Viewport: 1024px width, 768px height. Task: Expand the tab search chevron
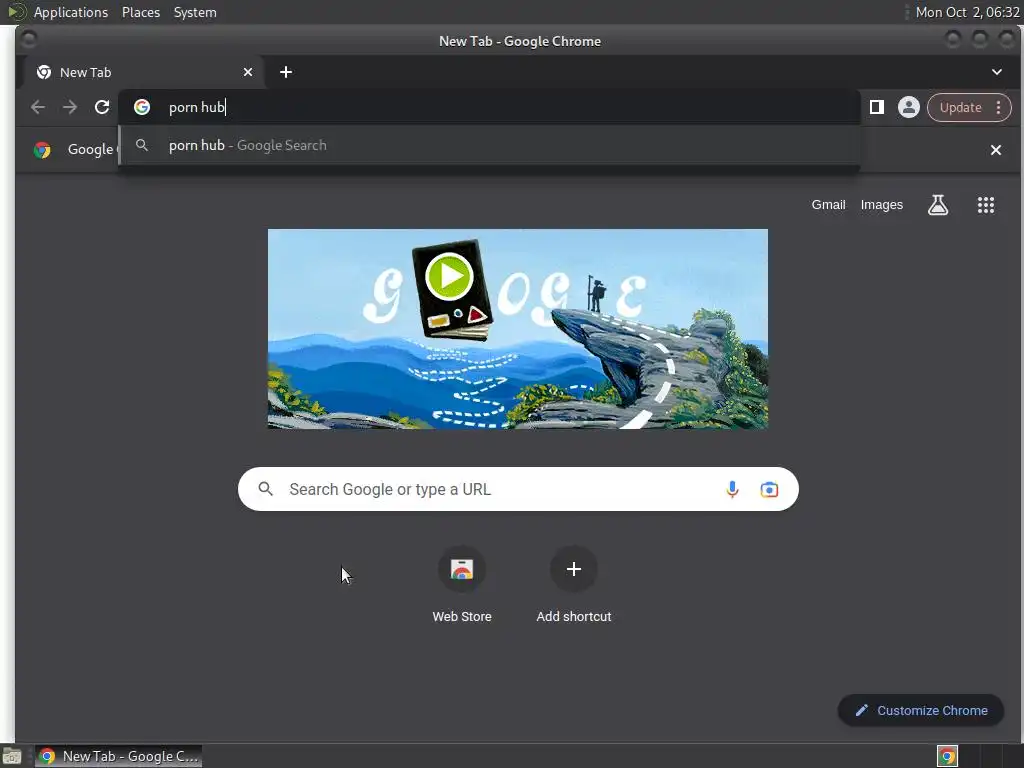pyautogui.click(x=997, y=72)
